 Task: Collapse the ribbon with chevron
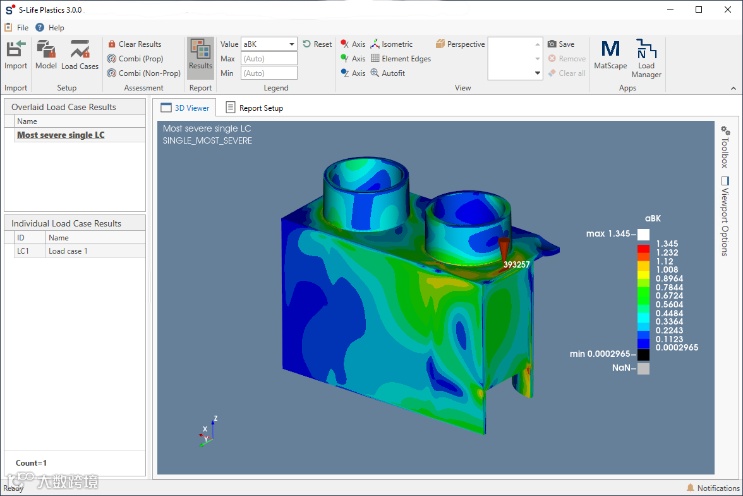pyautogui.click(x=733, y=89)
